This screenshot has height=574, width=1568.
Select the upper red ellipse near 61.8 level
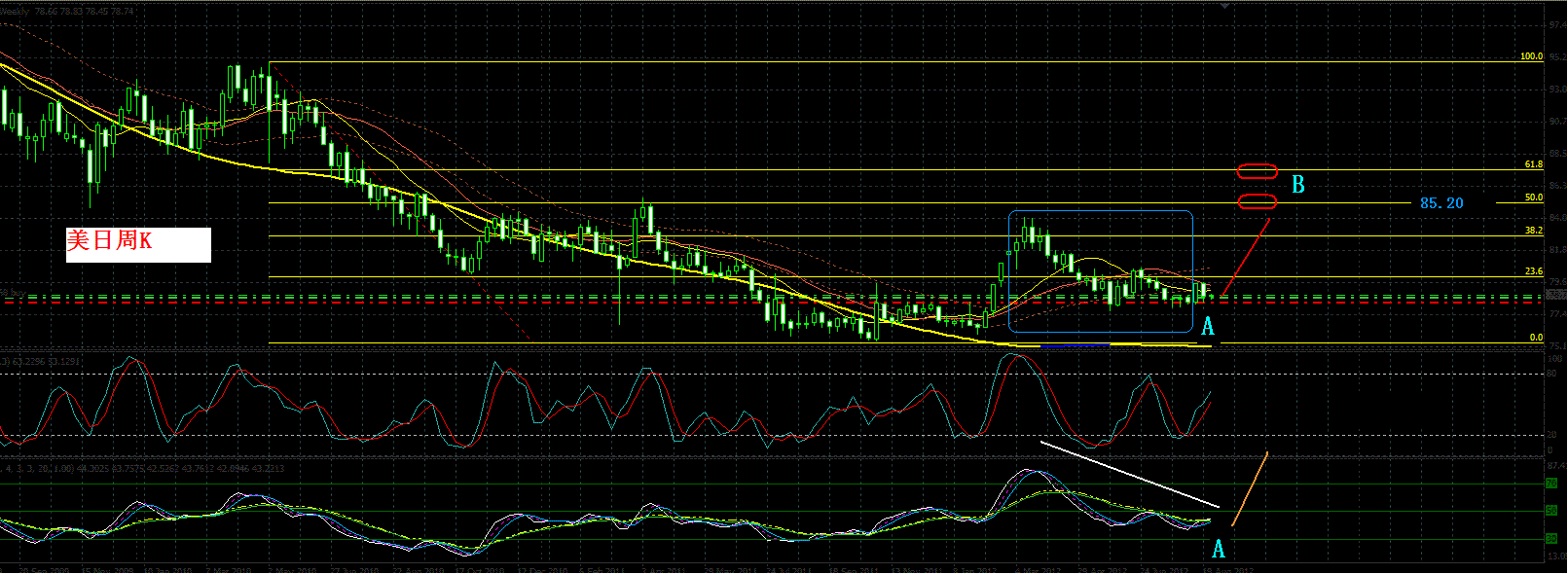tap(1258, 171)
